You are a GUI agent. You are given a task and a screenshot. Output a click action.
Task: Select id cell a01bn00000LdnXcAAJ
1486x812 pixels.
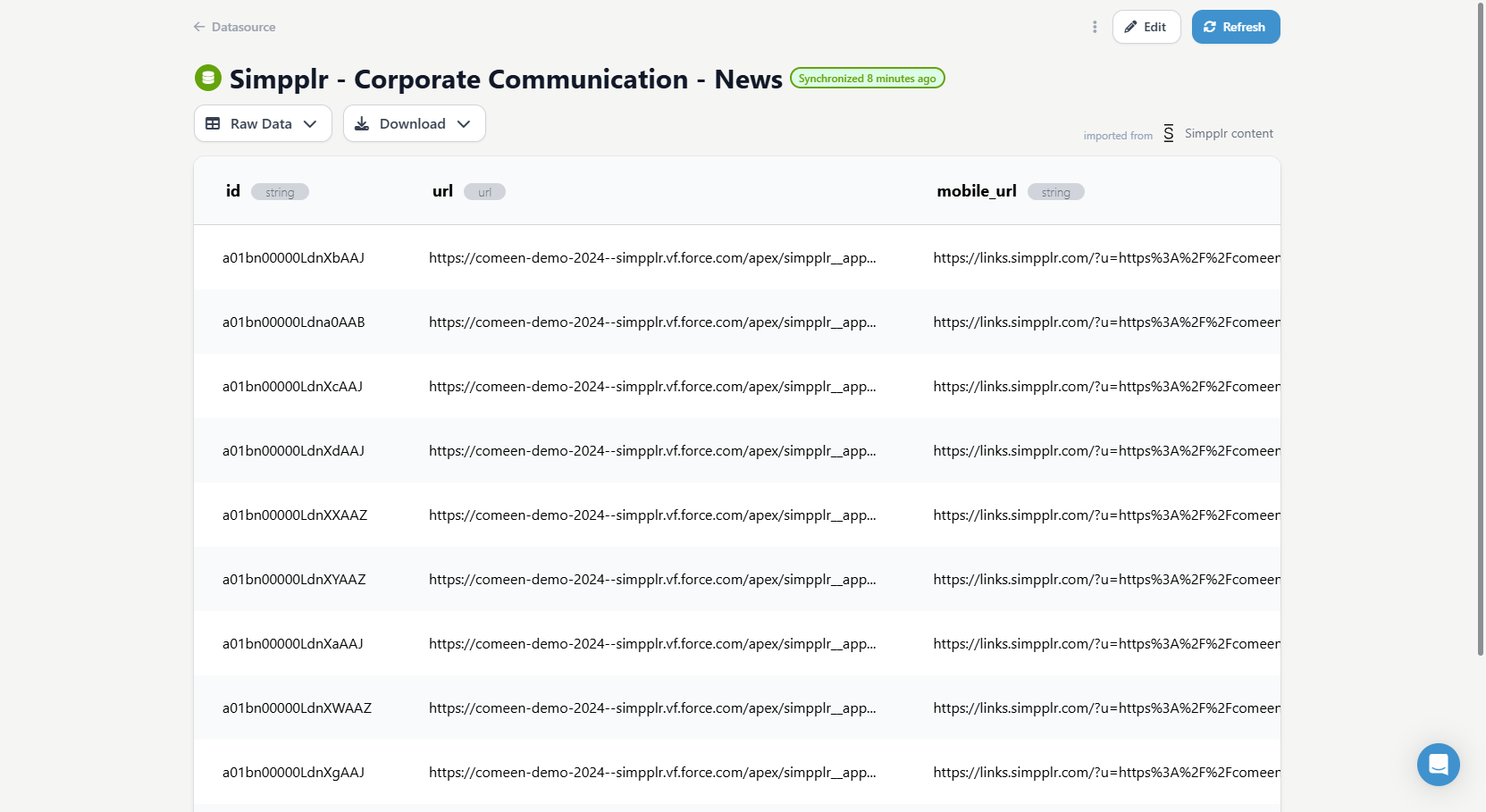click(292, 386)
